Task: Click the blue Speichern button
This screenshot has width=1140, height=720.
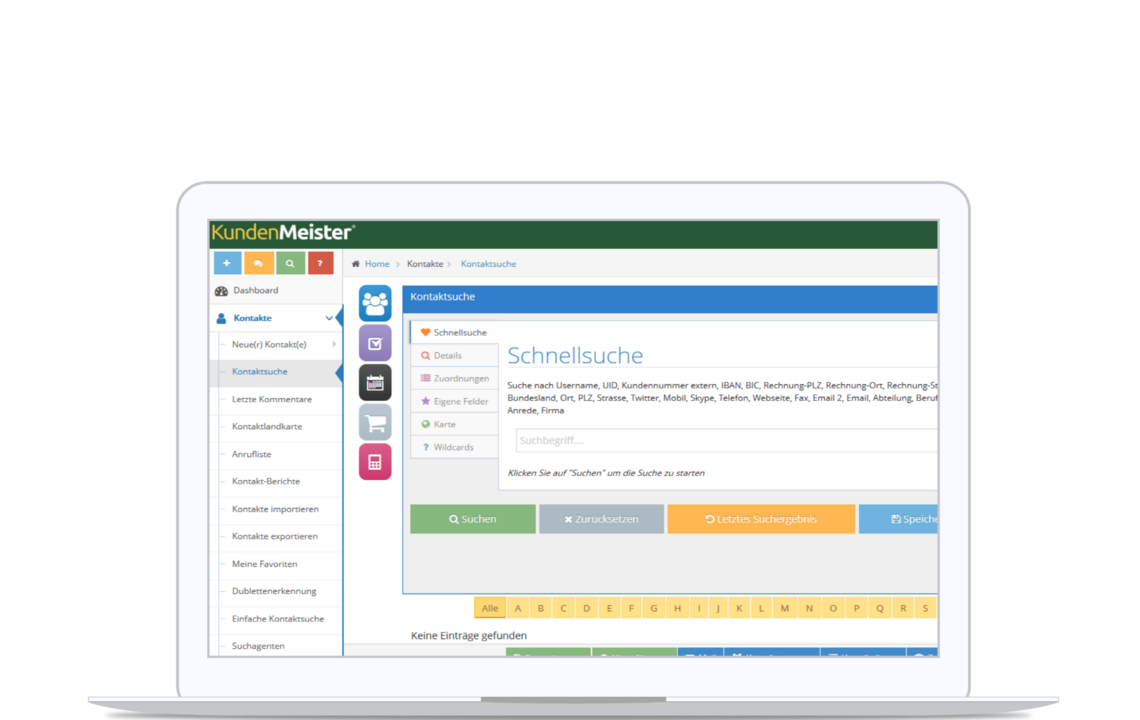Action: [x=898, y=519]
